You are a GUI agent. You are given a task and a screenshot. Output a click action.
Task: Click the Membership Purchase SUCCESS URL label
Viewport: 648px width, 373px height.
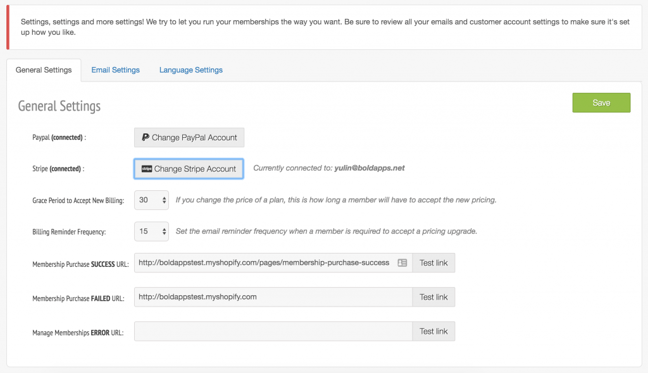pyautogui.click(x=81, y=264)
